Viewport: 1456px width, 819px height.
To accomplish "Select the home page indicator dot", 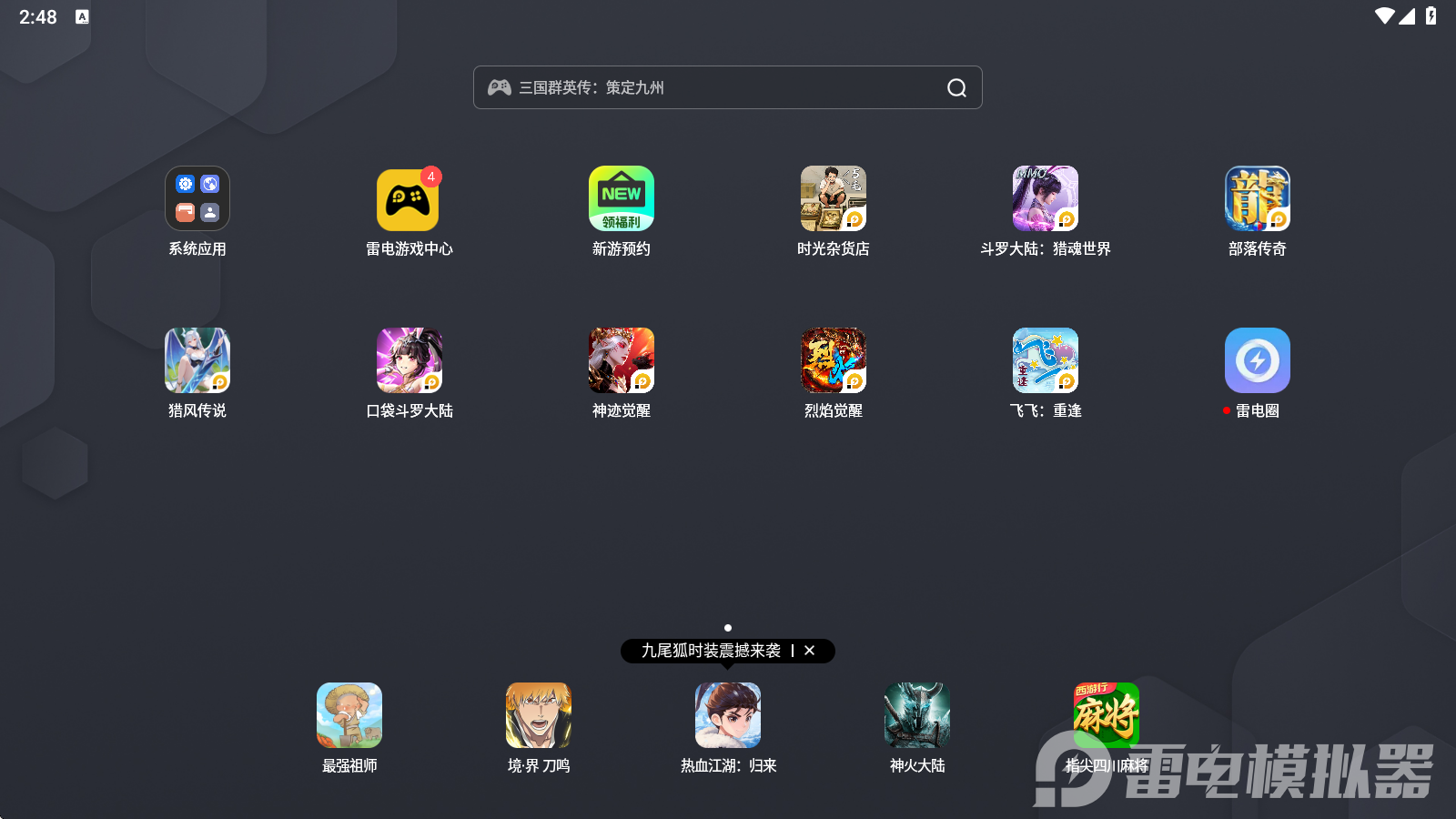I will tap(728, 628).
